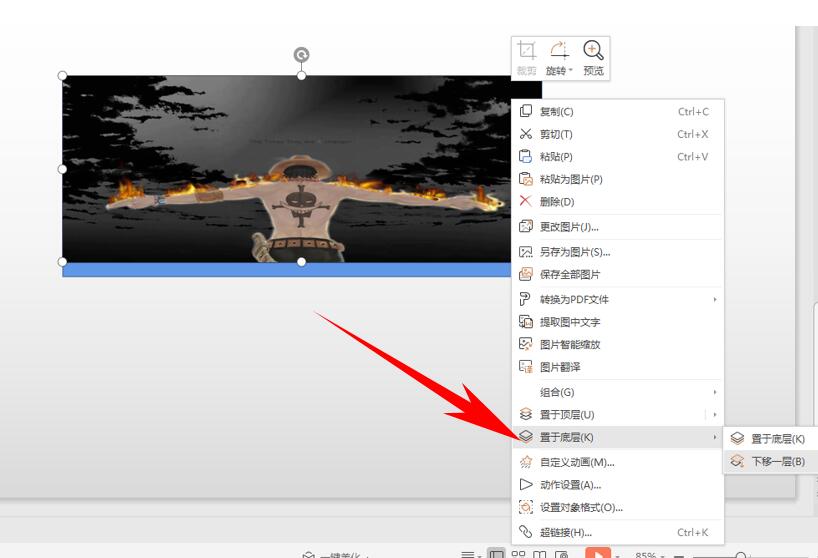Choose 粘贴为图片(P) paste-as-picture option

click(617, 179)
